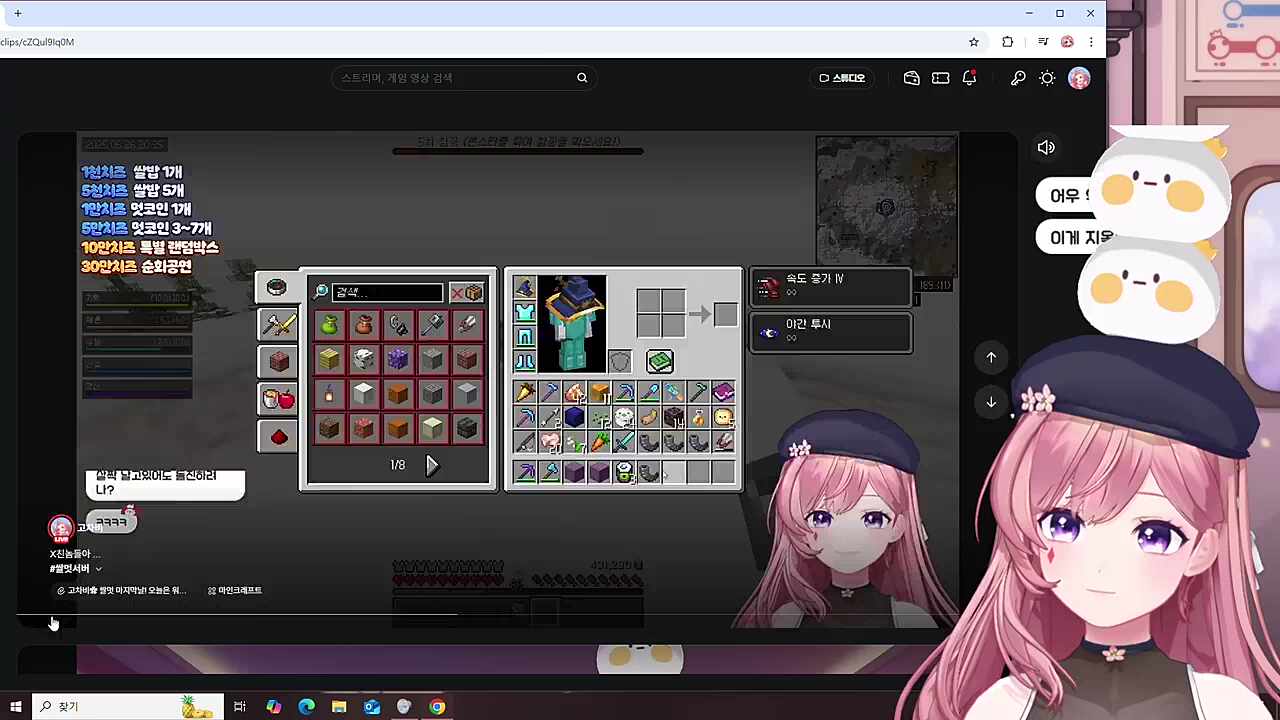Open the original broadcast link 고차비
This screenshot has height=720, width=1280.
coord(121,591)
